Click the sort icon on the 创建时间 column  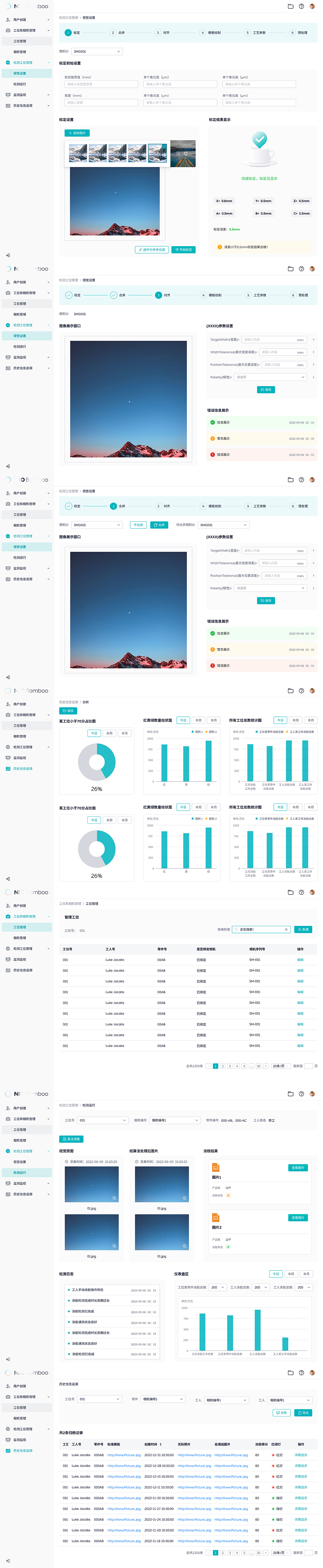tap(161, 1444)
